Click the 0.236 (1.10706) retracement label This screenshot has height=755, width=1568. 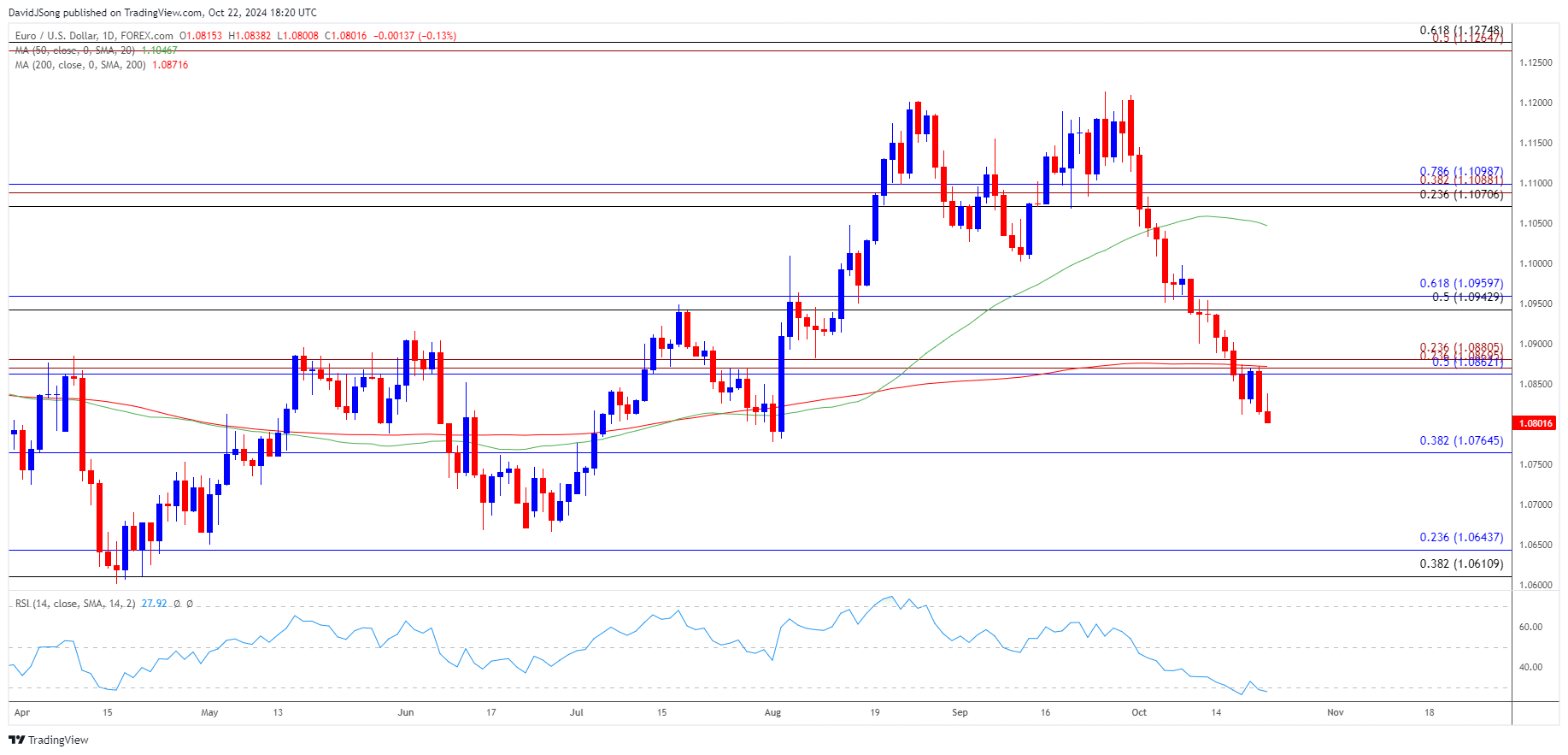[1460, 195]
